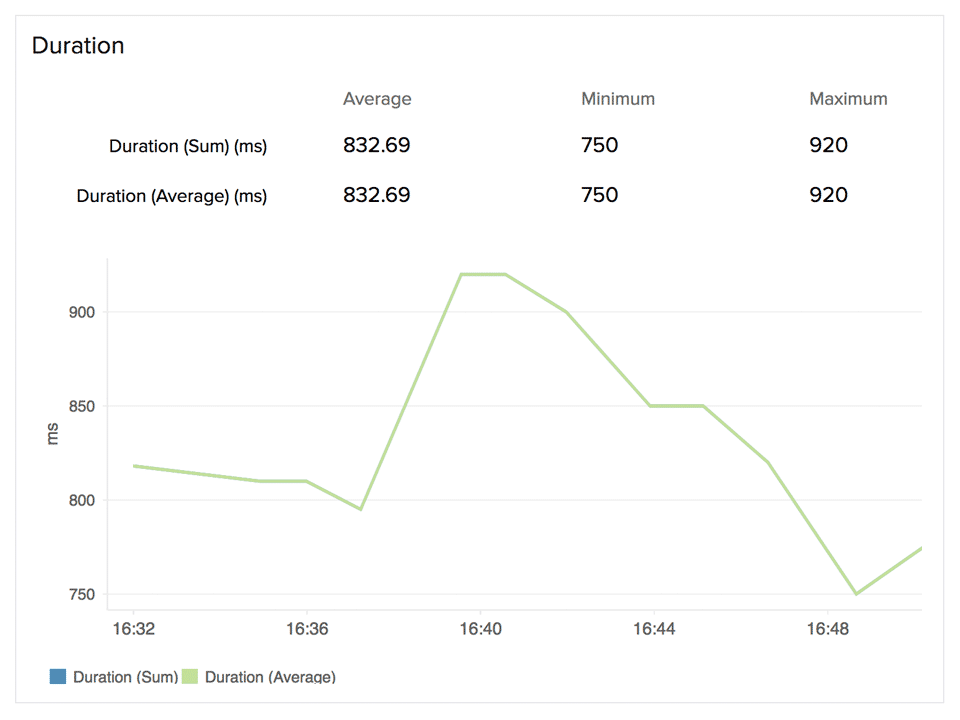Toggle the Duration (Average) series legend label
The image size is (960, 720).
270,677
